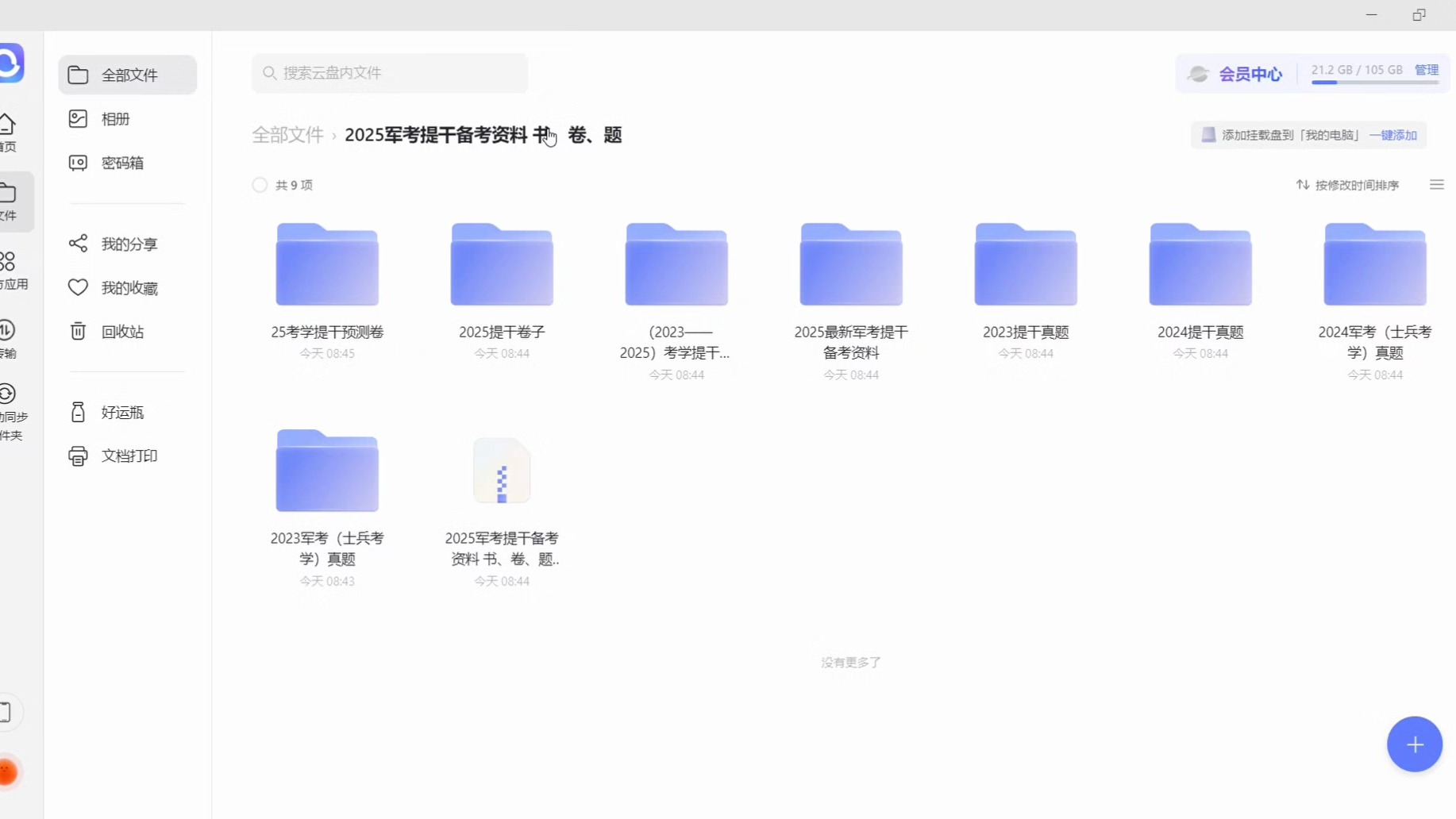Click the 21.2 GB / 105 GB storage text
Viewport: 1456px width, 819px height.
1357,70
